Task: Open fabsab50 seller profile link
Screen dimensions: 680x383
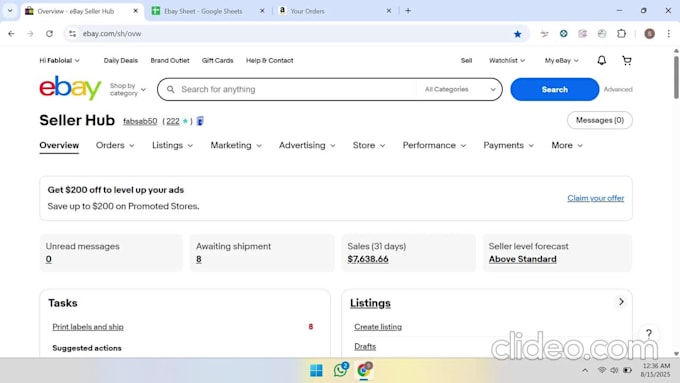Action: click(140, 121)
